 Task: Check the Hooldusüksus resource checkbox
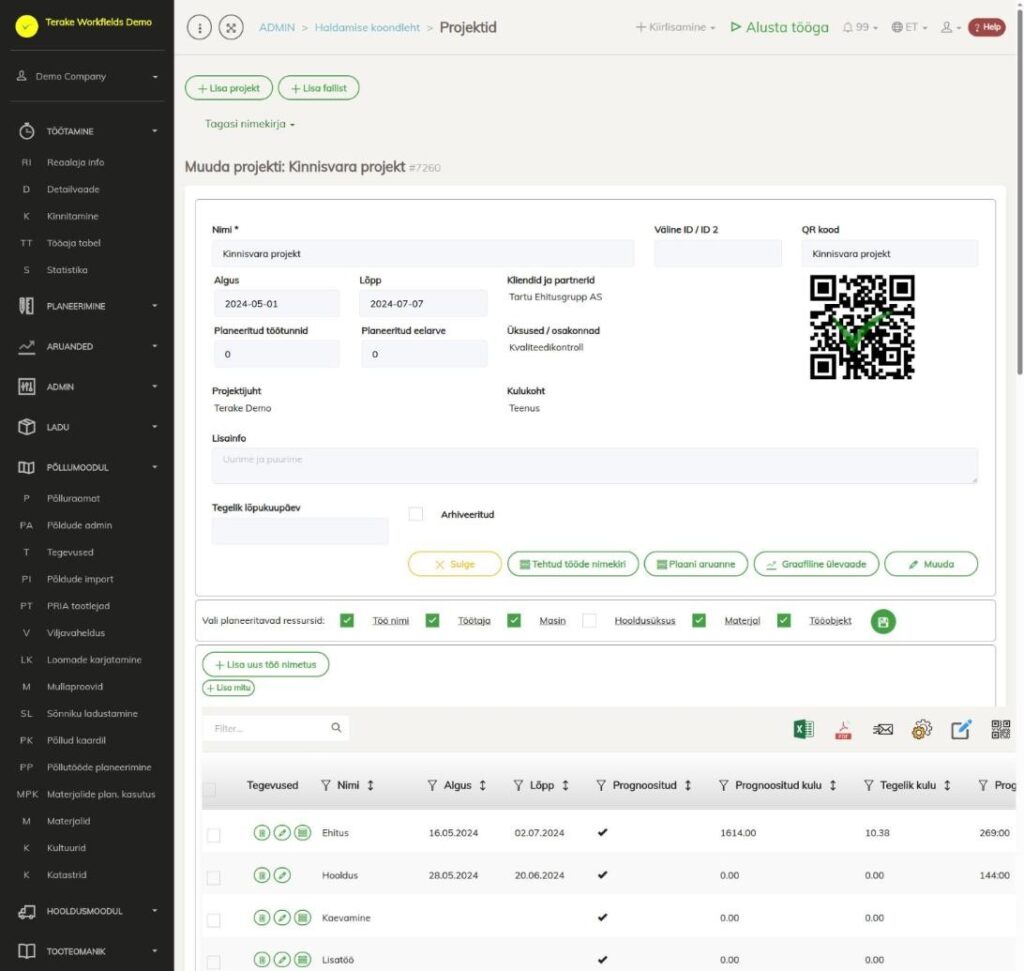click(589, 620)
